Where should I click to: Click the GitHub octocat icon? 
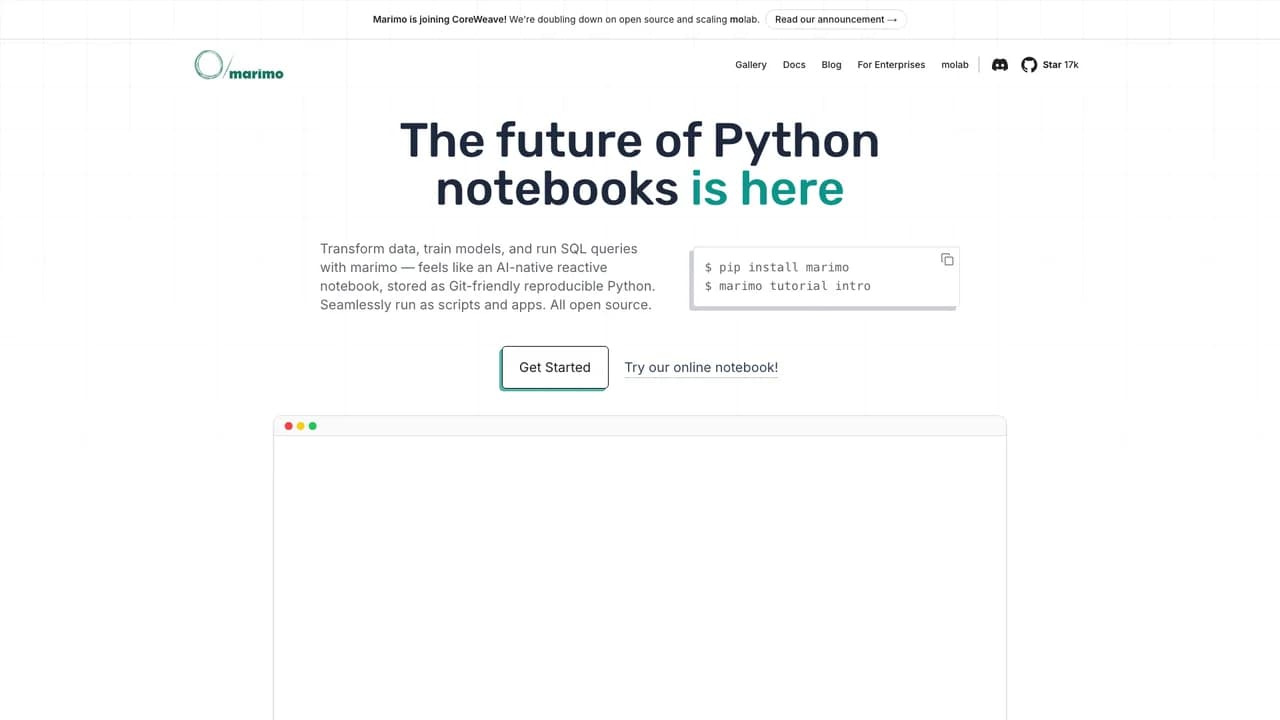1029,65
